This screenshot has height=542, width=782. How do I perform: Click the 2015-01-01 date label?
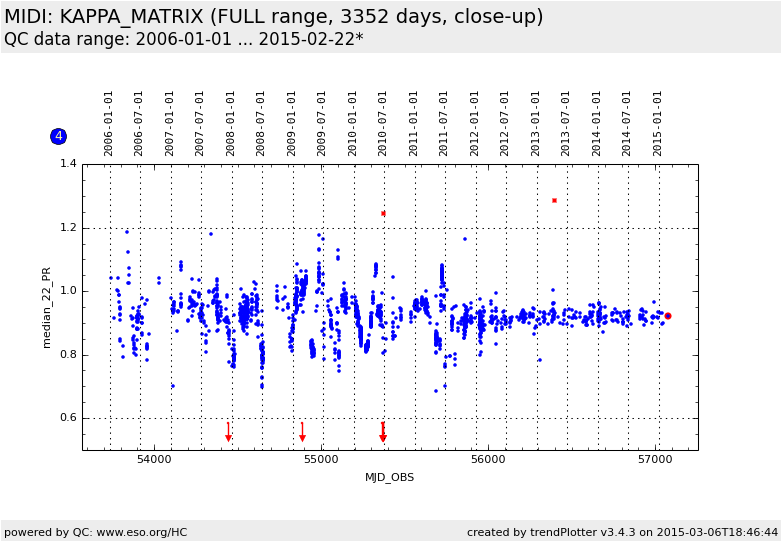tap(658, 123)
